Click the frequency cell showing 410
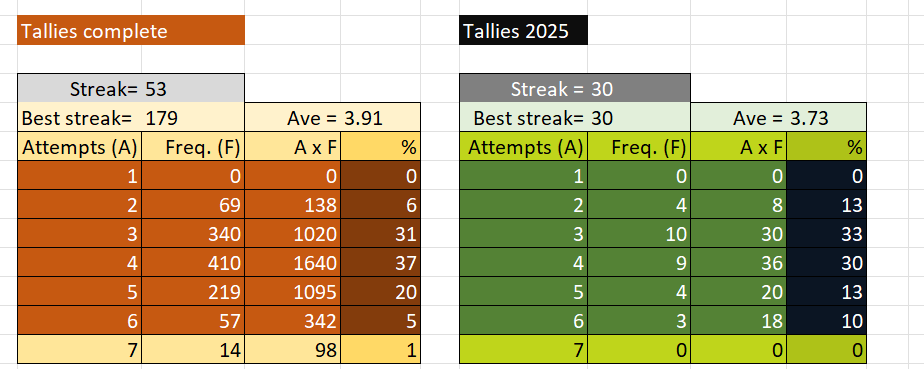The width and height of the screenshot is (924, 369). tap(193, 263)
